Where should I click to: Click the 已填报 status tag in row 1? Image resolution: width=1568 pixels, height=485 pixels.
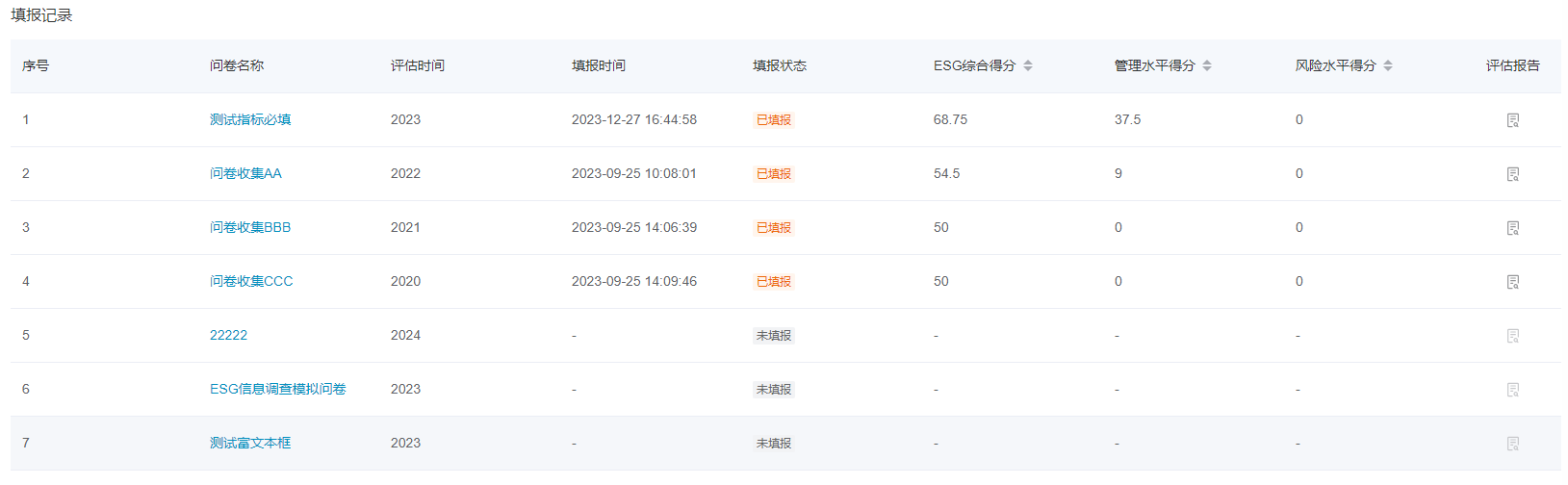(x=773, y=120)
